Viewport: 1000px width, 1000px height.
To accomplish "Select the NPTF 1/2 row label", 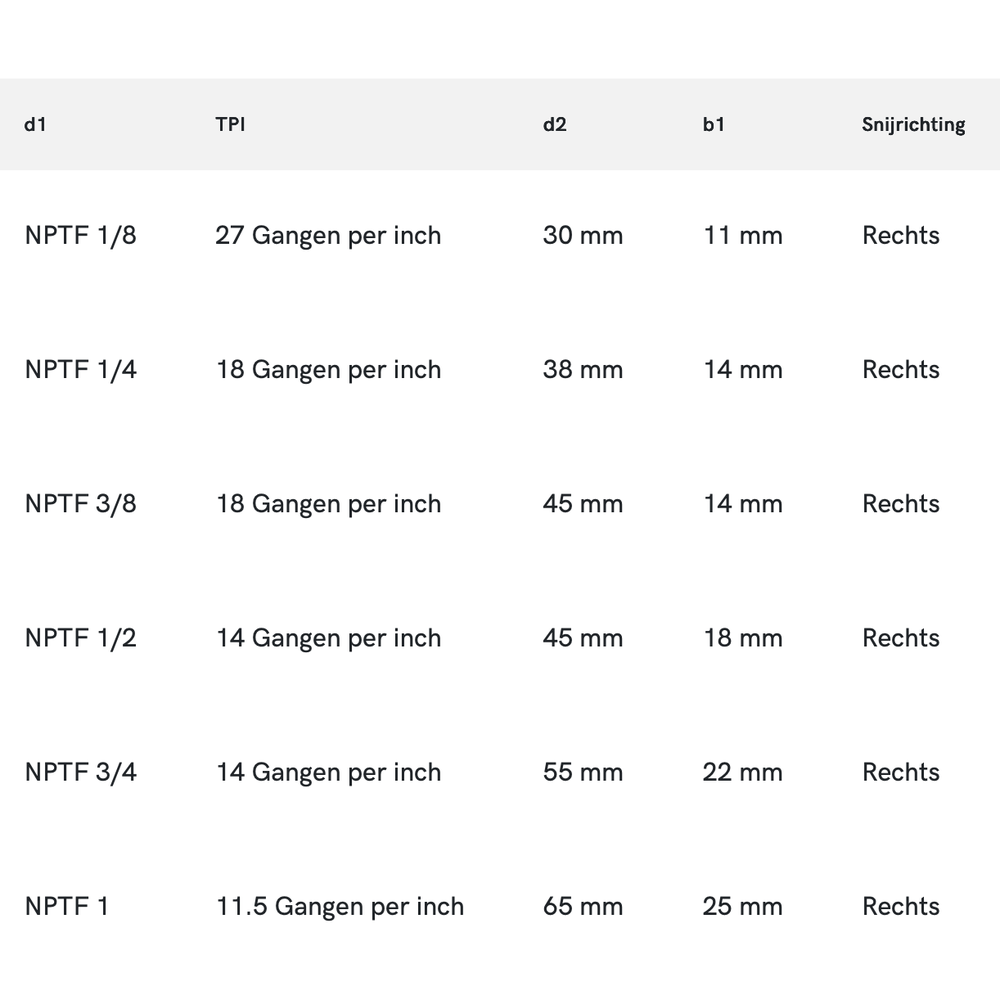I will (80, 638).
